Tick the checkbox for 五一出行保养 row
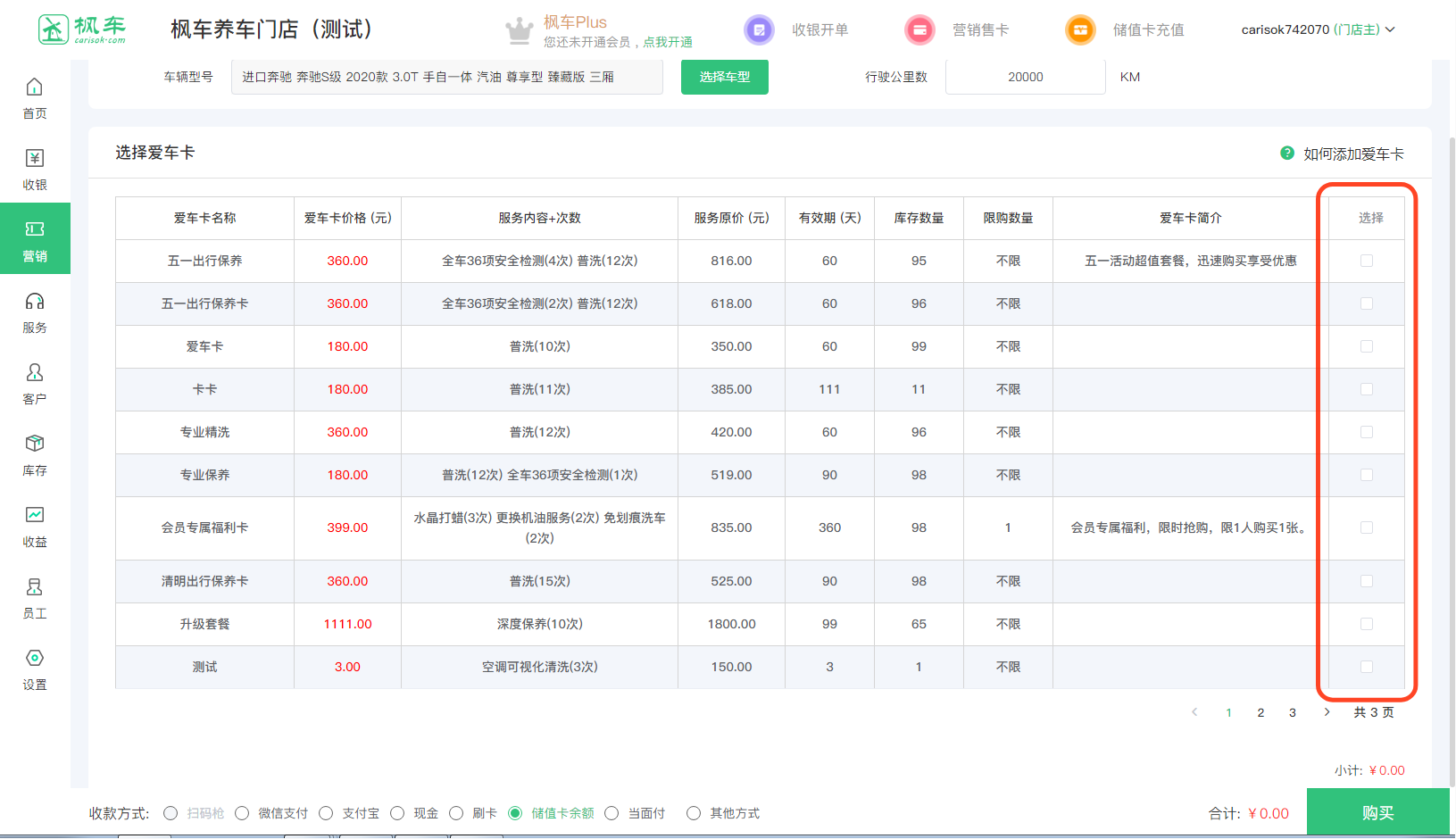This screenshot has height=839, width=1456. coord(1366,261)
